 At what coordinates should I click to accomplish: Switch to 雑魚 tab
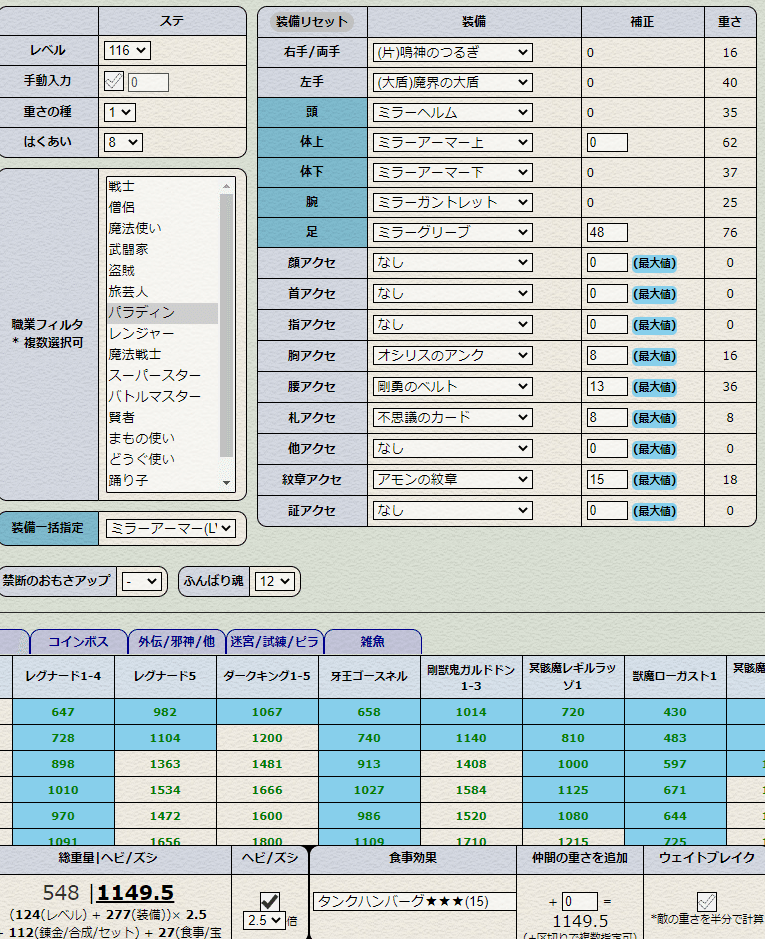click(x=373, y=642)
